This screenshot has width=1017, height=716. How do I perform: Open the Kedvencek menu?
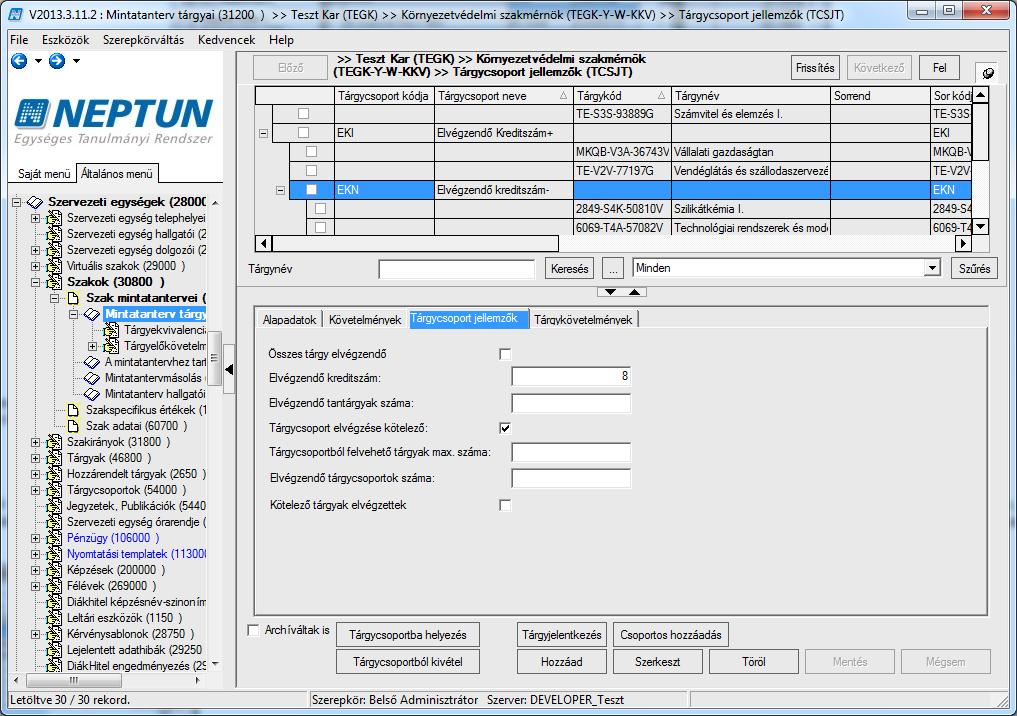tap(226, 40)
